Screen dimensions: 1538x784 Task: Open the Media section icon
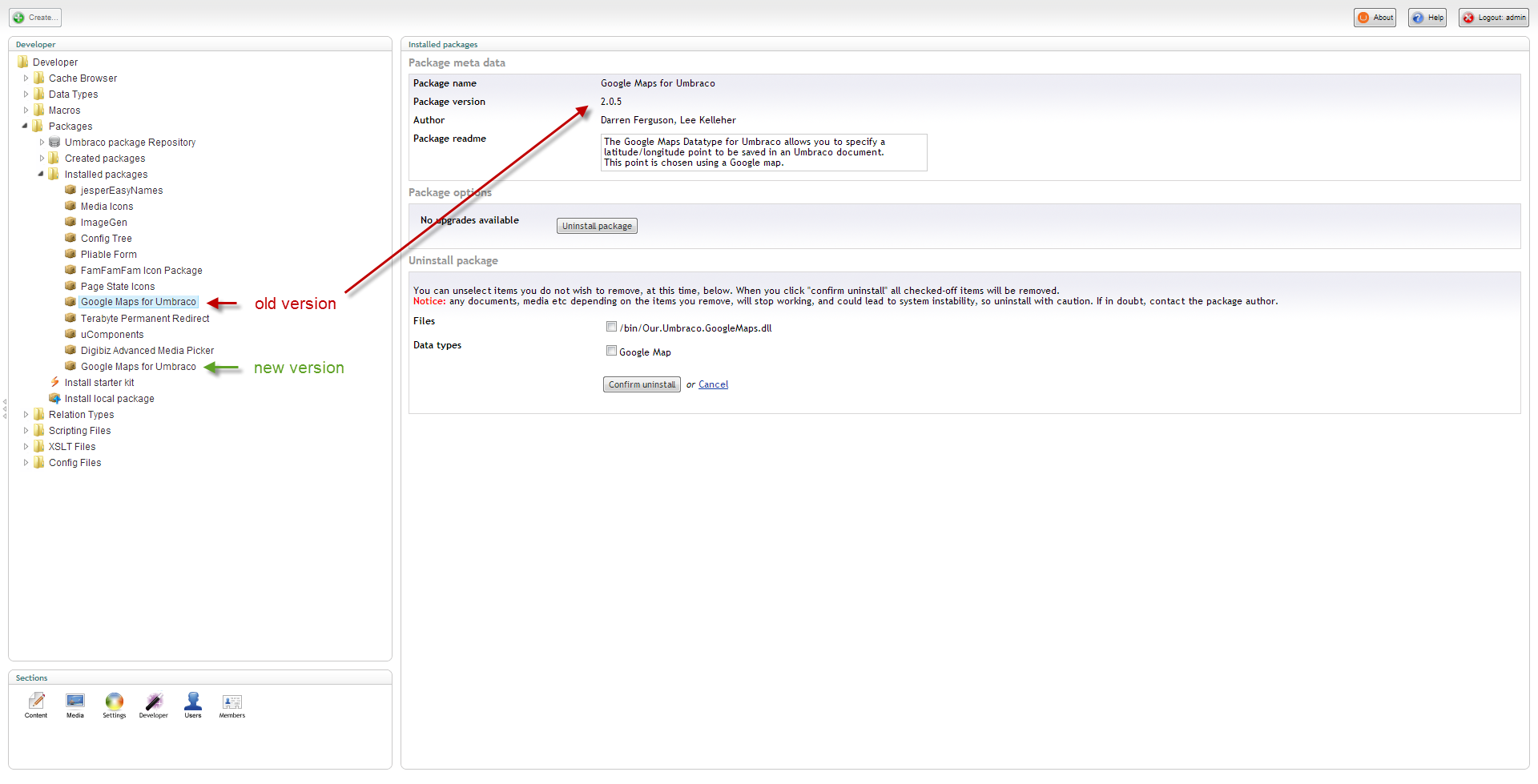(75, 702)
